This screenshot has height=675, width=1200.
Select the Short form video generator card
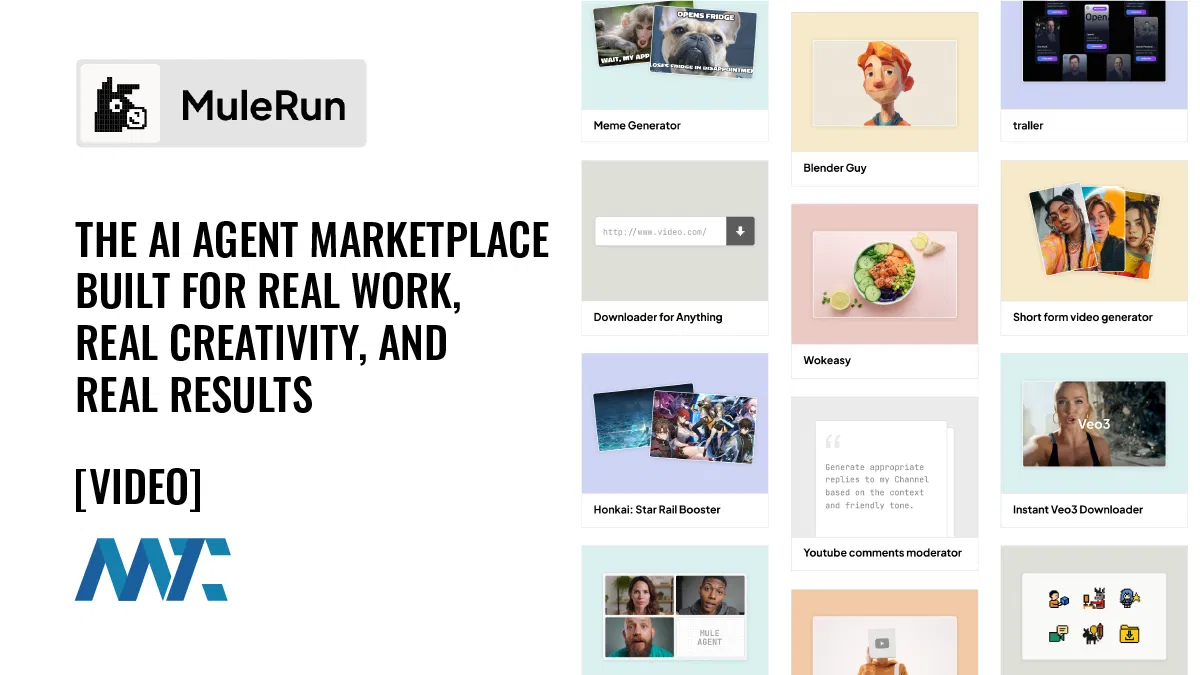point(1093,230)
